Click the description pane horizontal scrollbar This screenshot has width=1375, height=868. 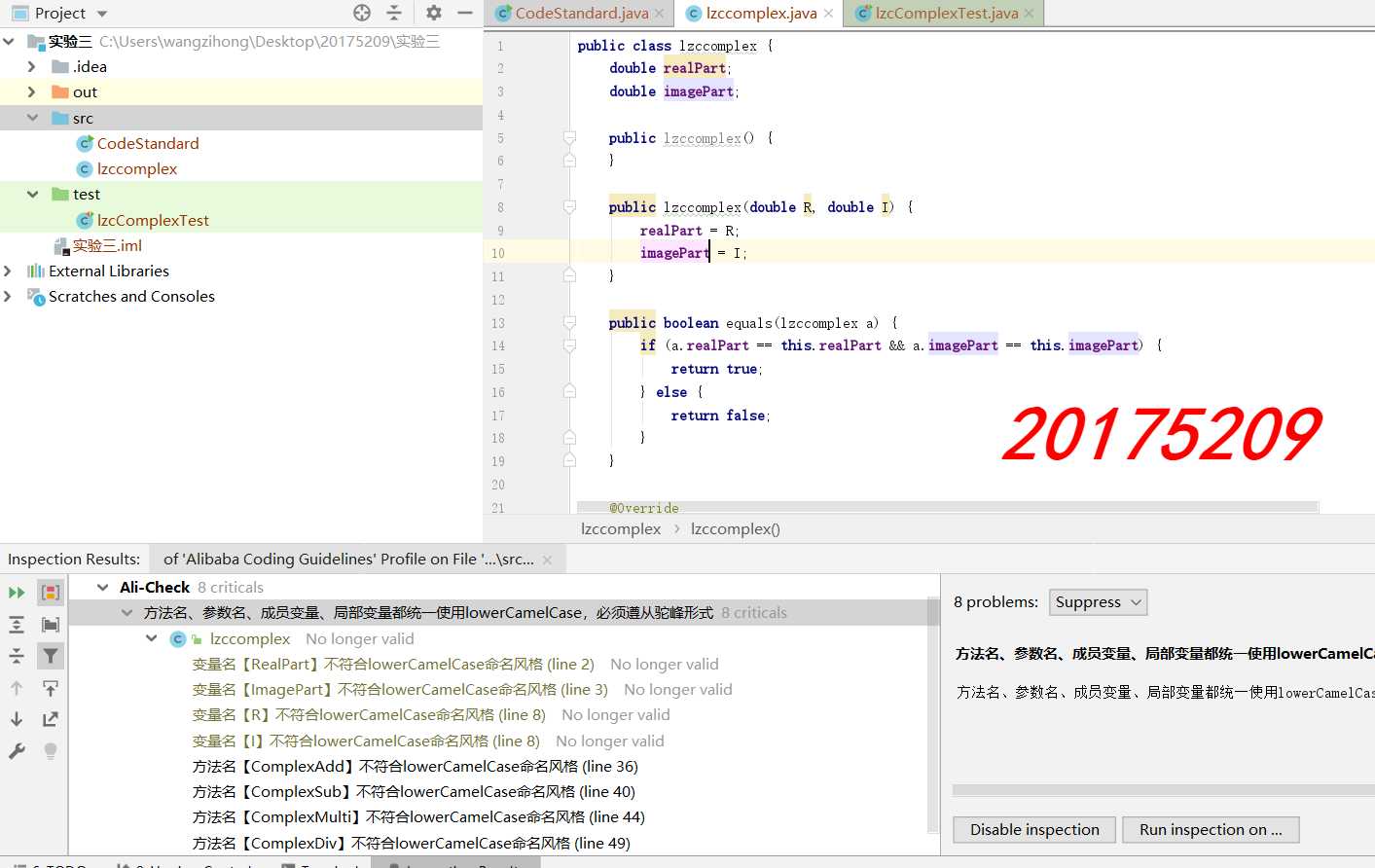click(1164, 790)
